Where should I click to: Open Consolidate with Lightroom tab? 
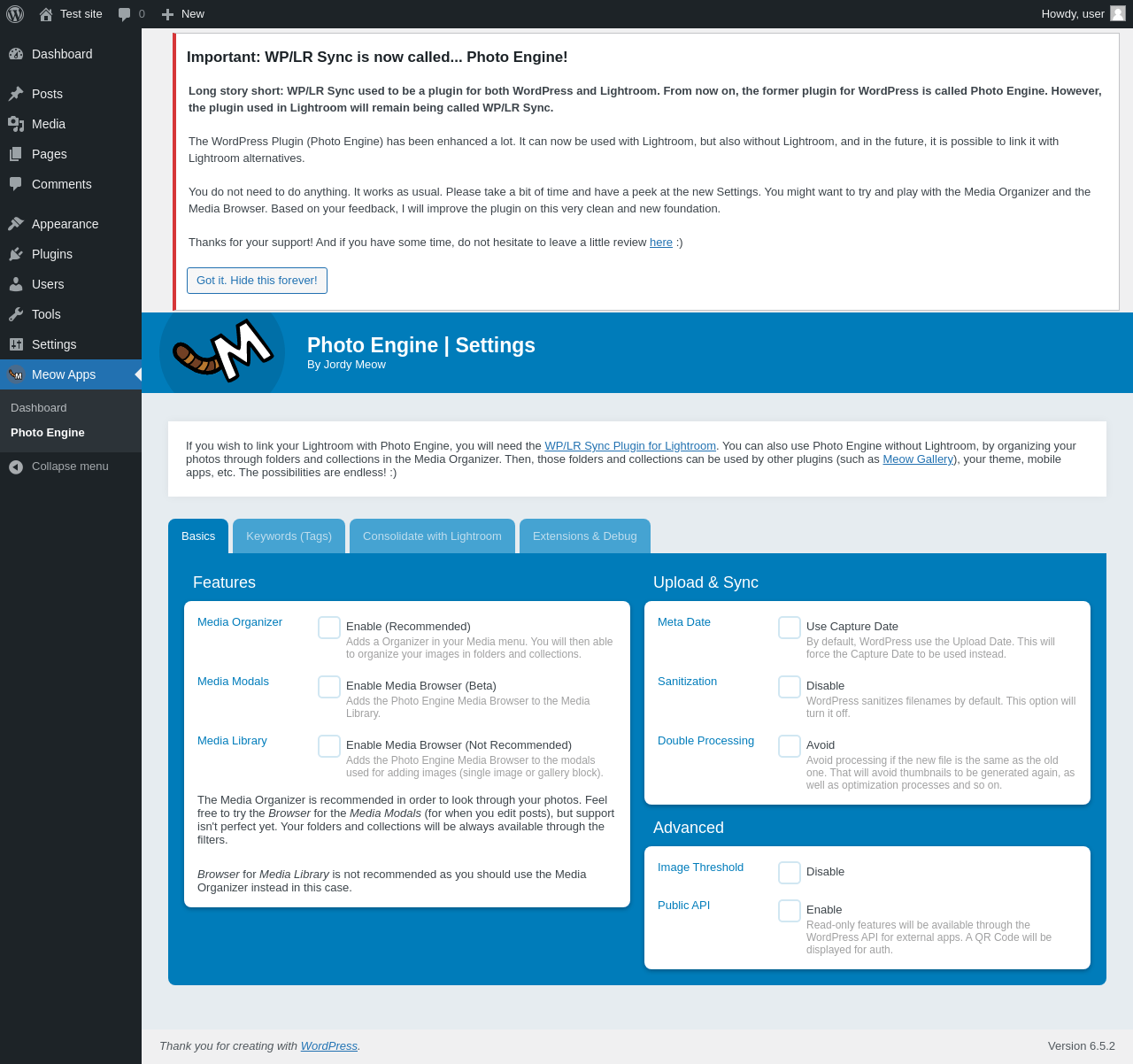[x=432, y=536]
